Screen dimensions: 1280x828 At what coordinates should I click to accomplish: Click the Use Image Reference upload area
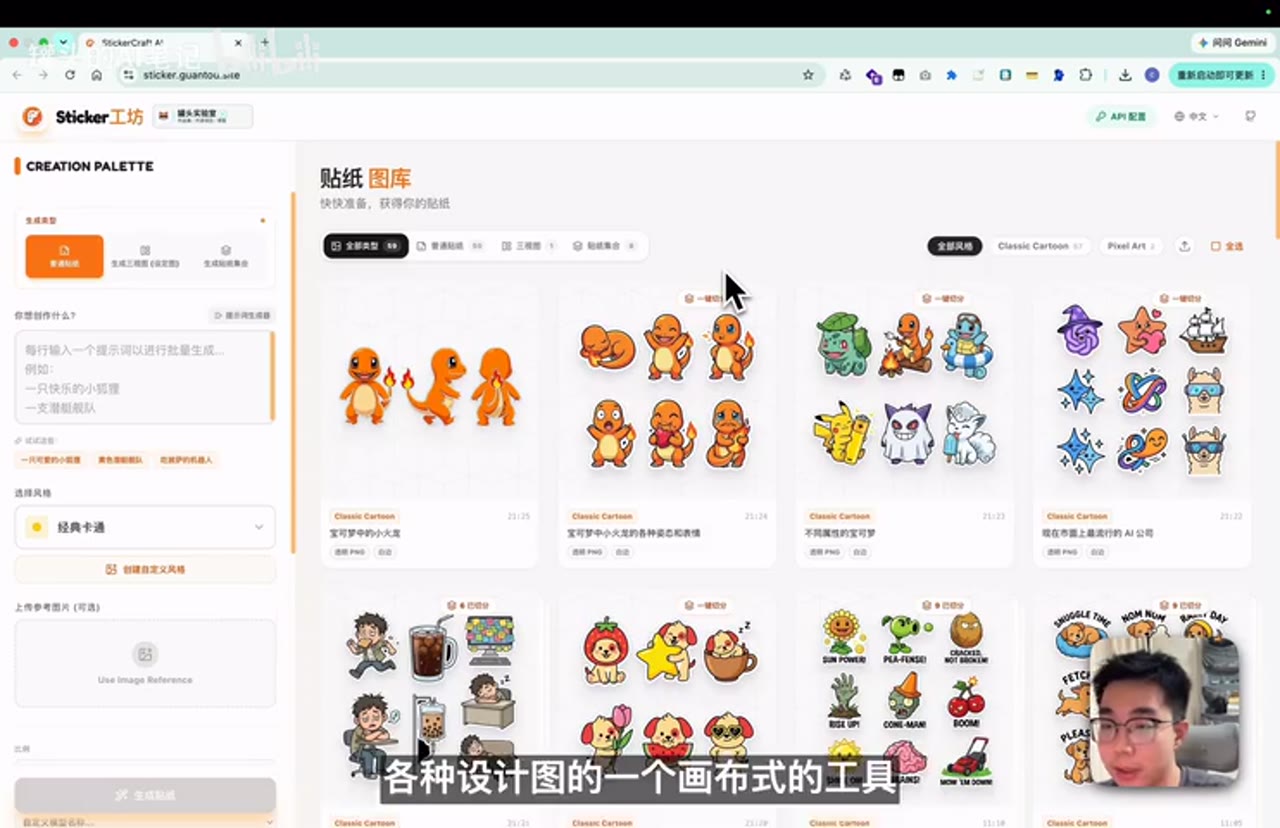(145, 663)
